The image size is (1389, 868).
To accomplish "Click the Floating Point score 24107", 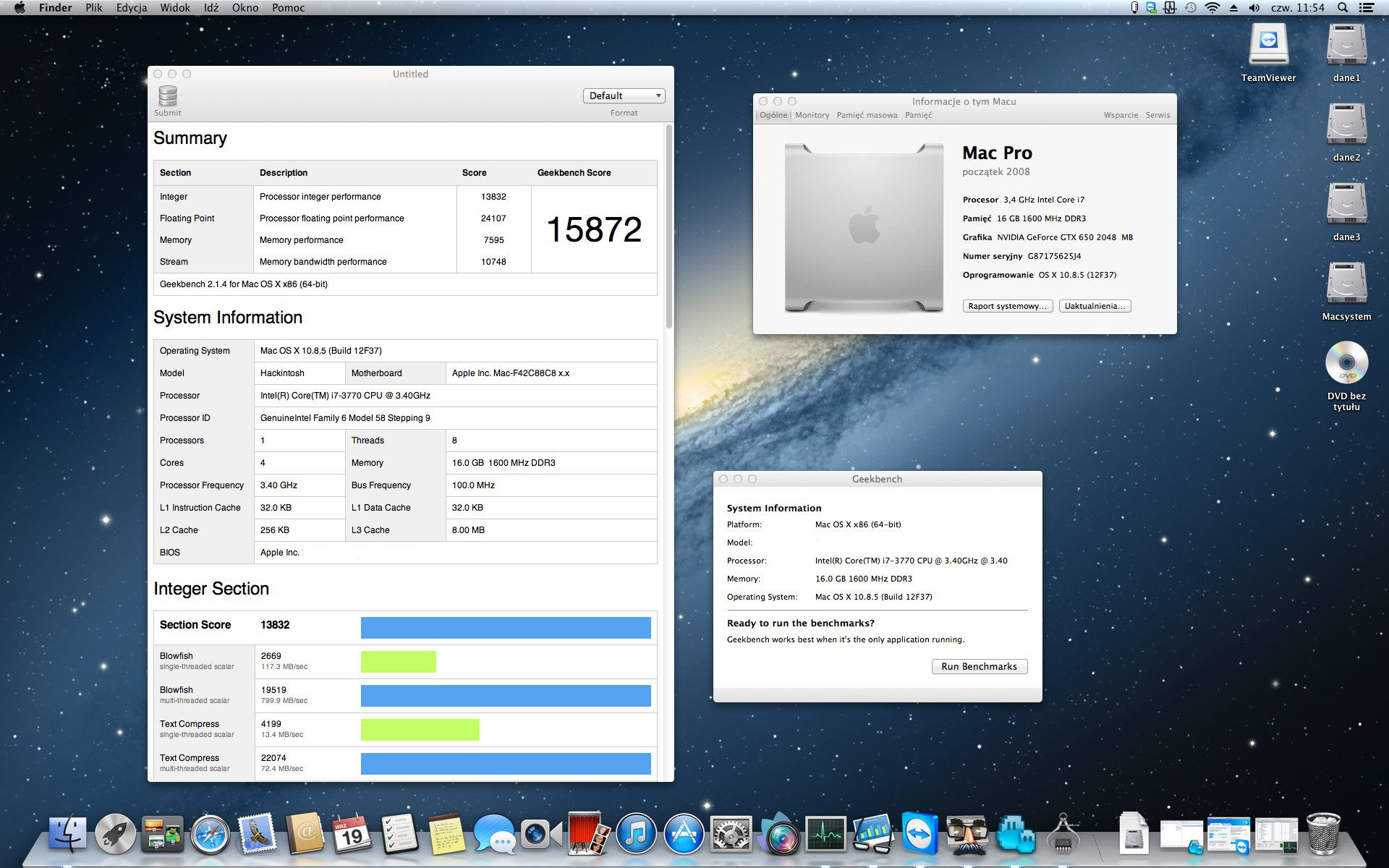I will tap(493, 218).
